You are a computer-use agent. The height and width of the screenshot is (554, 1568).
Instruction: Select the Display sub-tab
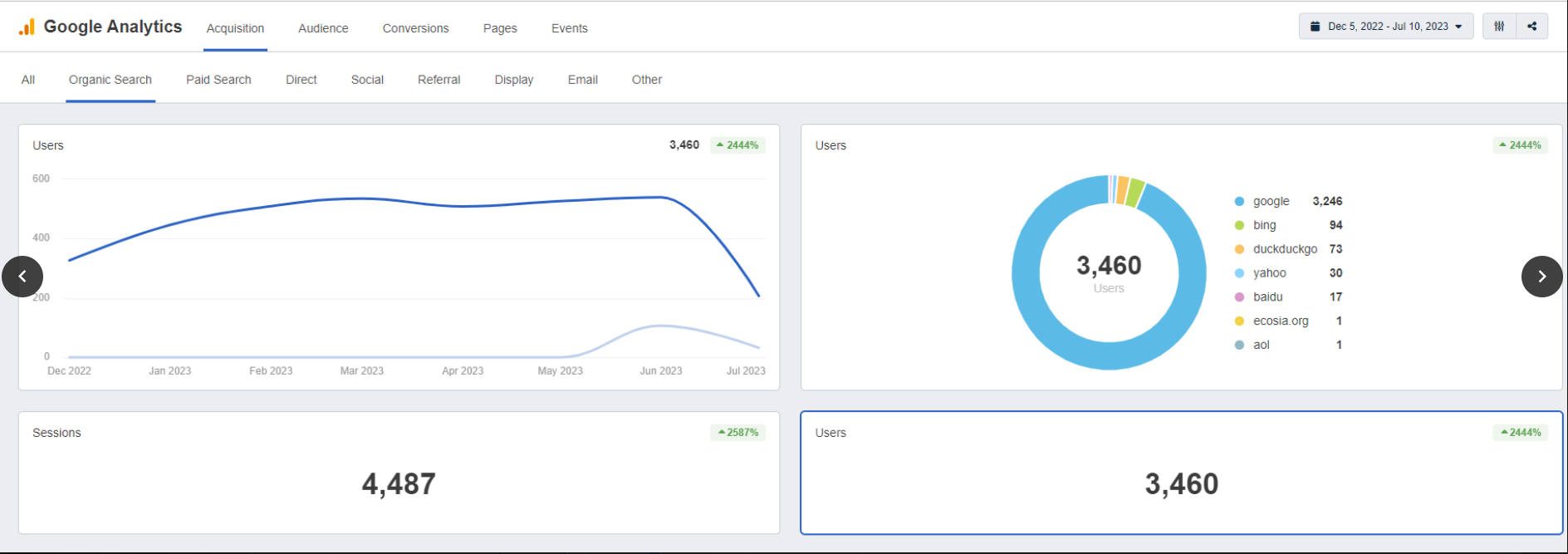pos(514,80)
